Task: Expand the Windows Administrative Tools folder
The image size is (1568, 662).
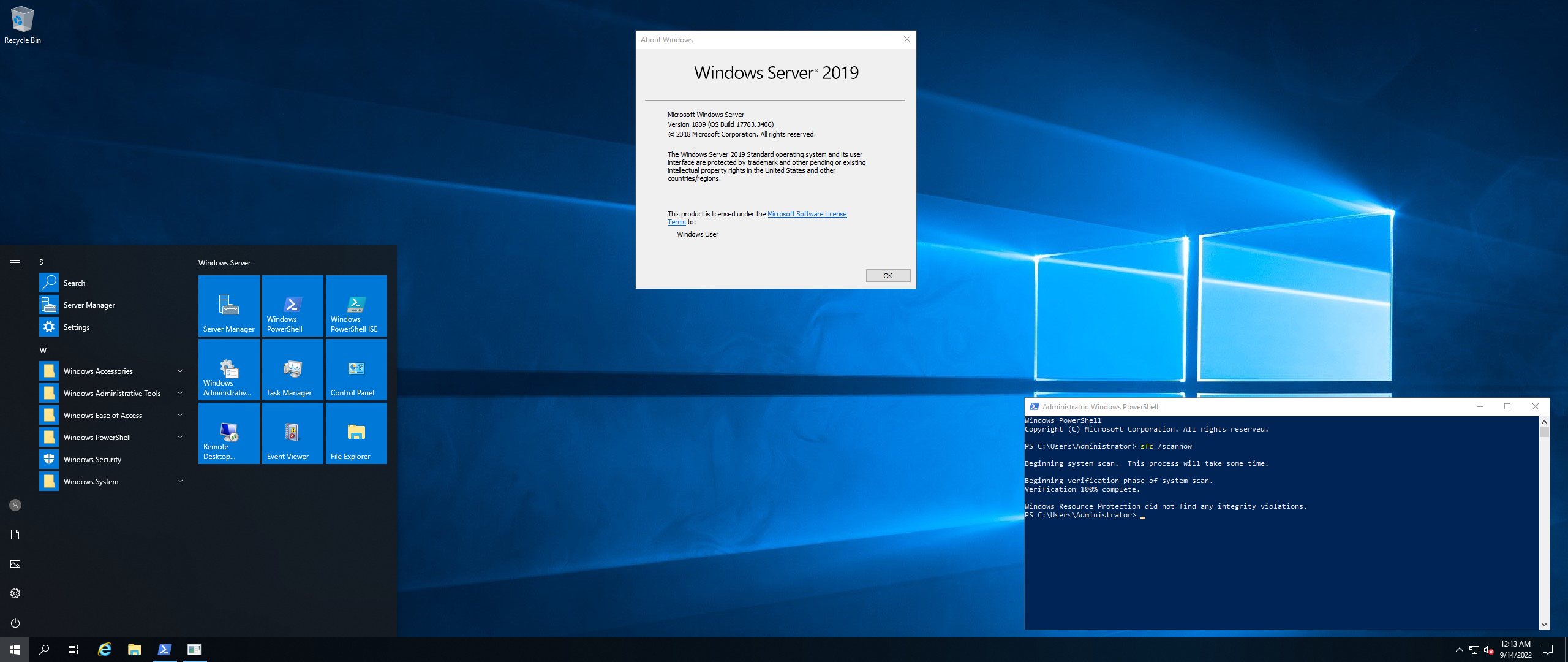Action: (x=113, y=393)
